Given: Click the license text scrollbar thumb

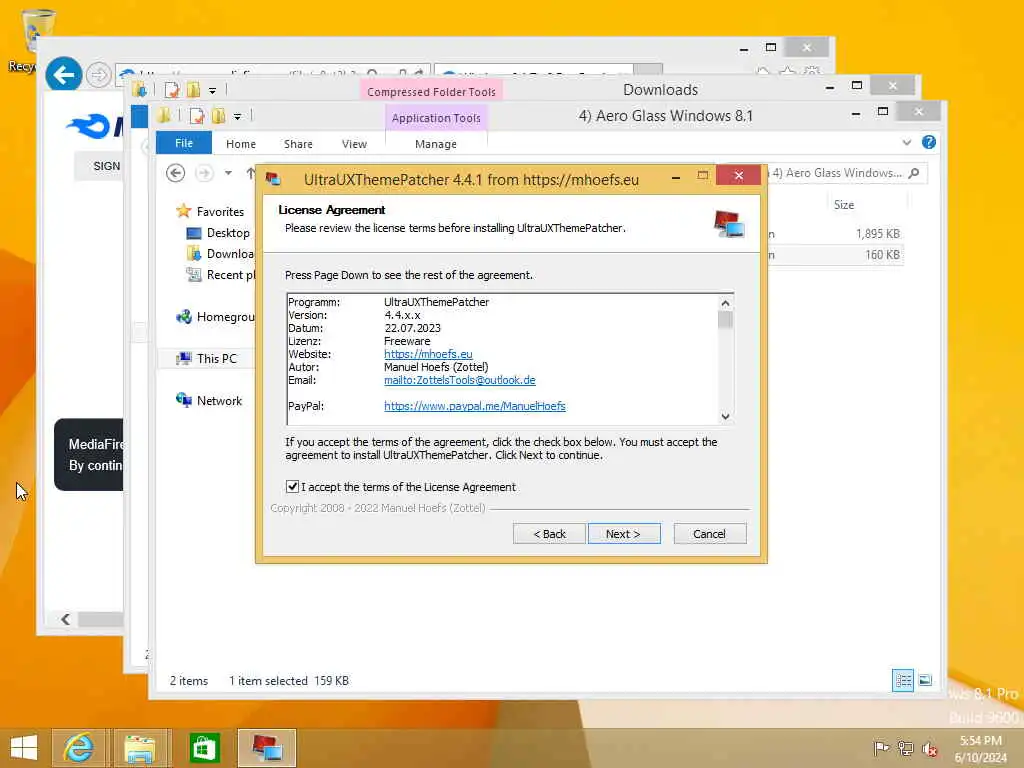Looking at the screenshot, I should pyautogui.click(x=725, y=319).
